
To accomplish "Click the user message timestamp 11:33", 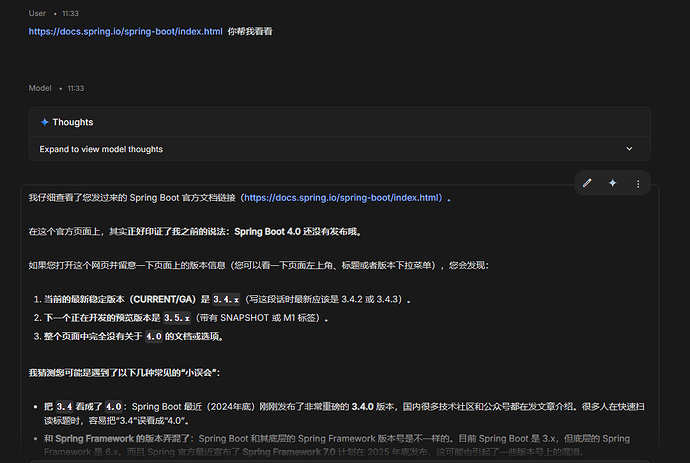I will (x=70, y=14).
